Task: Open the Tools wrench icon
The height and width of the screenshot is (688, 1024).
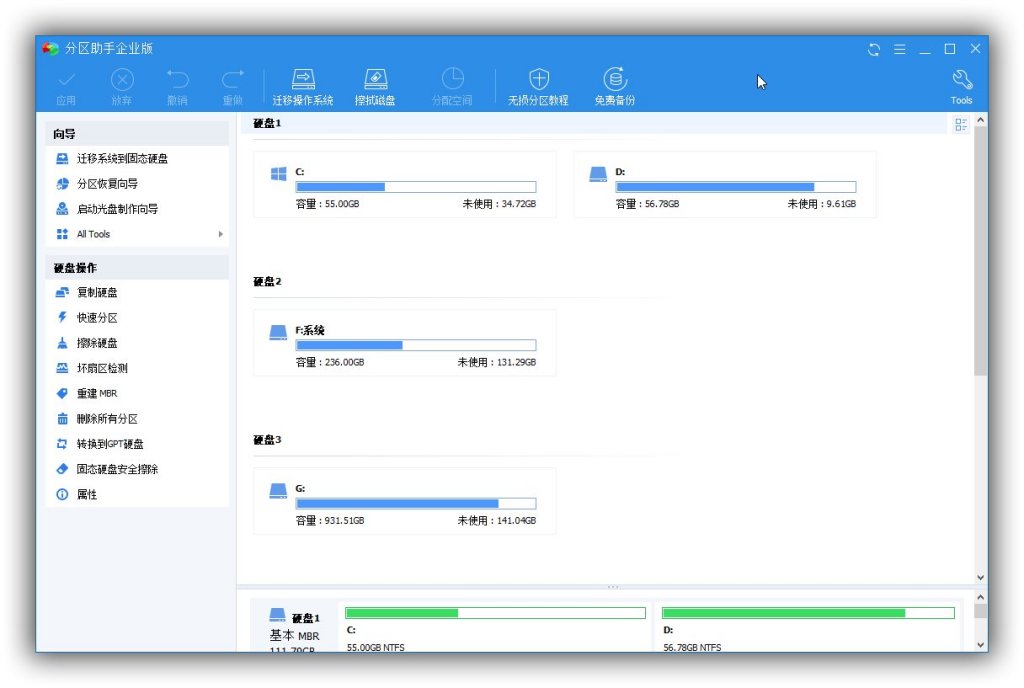Action: pos(961,80)
